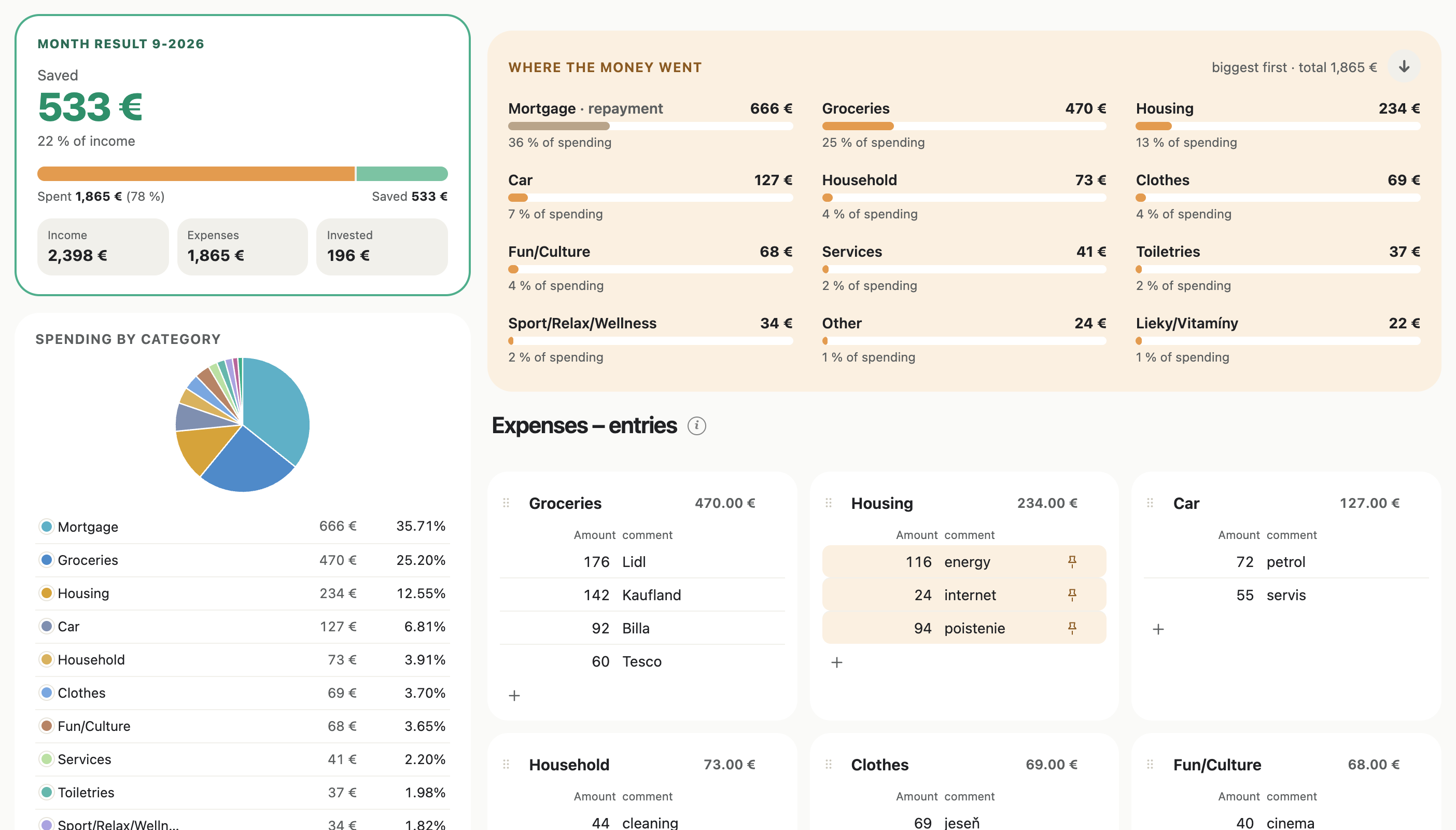The image size is (1456, 830).
Task: Select the Toiletries legend color dot
Action: click(x=47, y=792)
